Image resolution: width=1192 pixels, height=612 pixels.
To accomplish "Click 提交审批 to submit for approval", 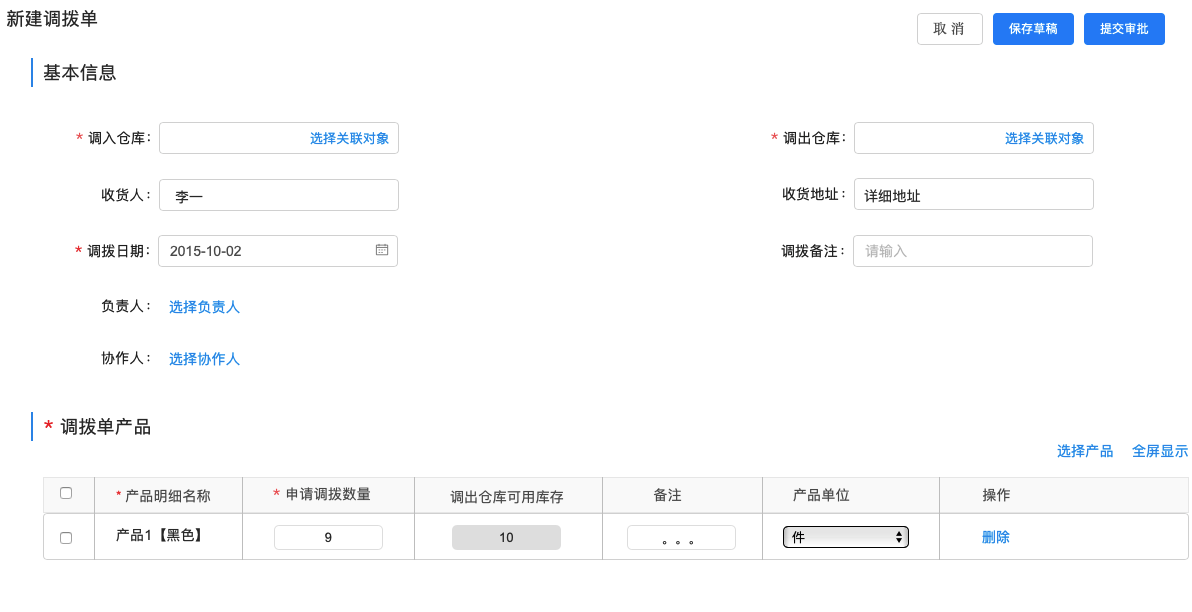I will (1124, 28).
